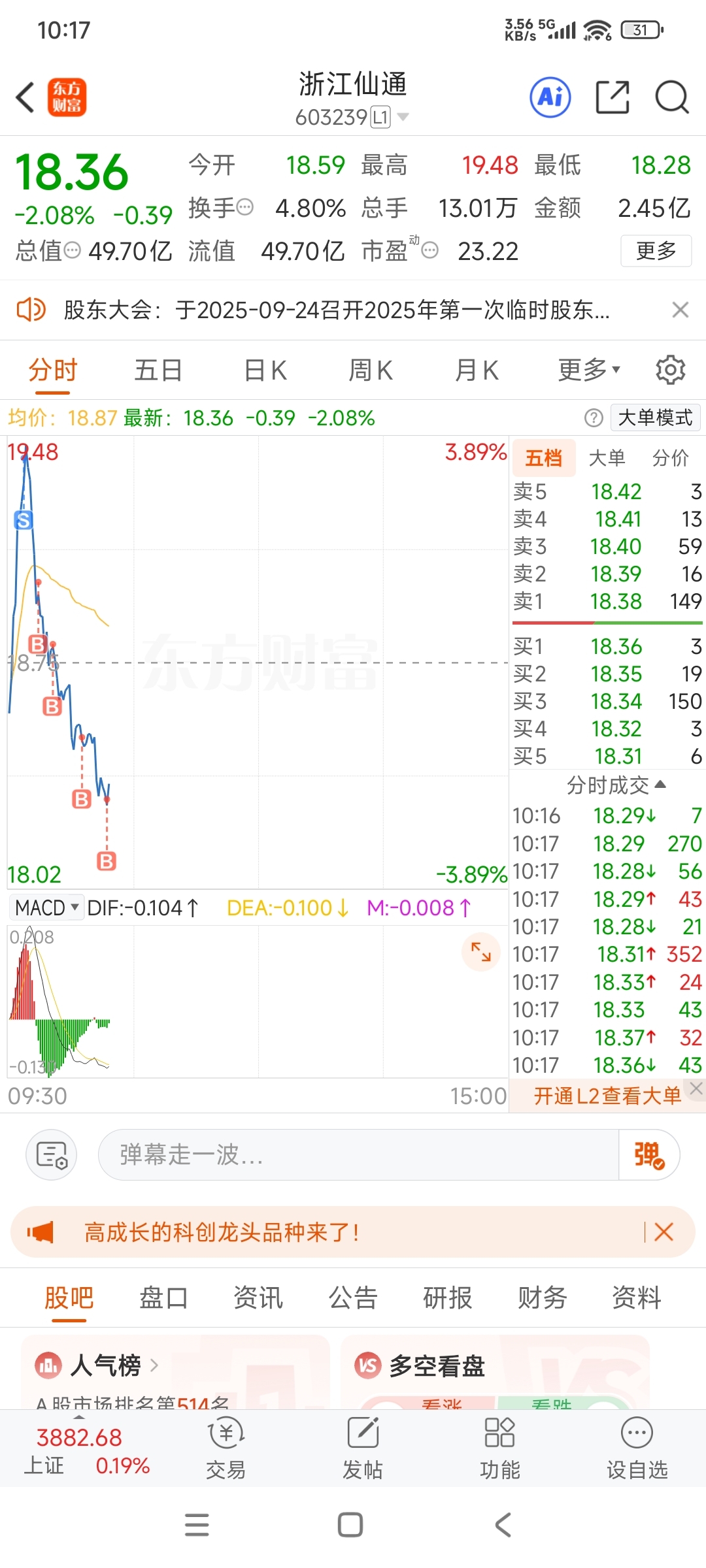The height and width of the screenshot is (1568, 706).
Task: Tap the S sell marker on chart
Action: tap(24, 521)
